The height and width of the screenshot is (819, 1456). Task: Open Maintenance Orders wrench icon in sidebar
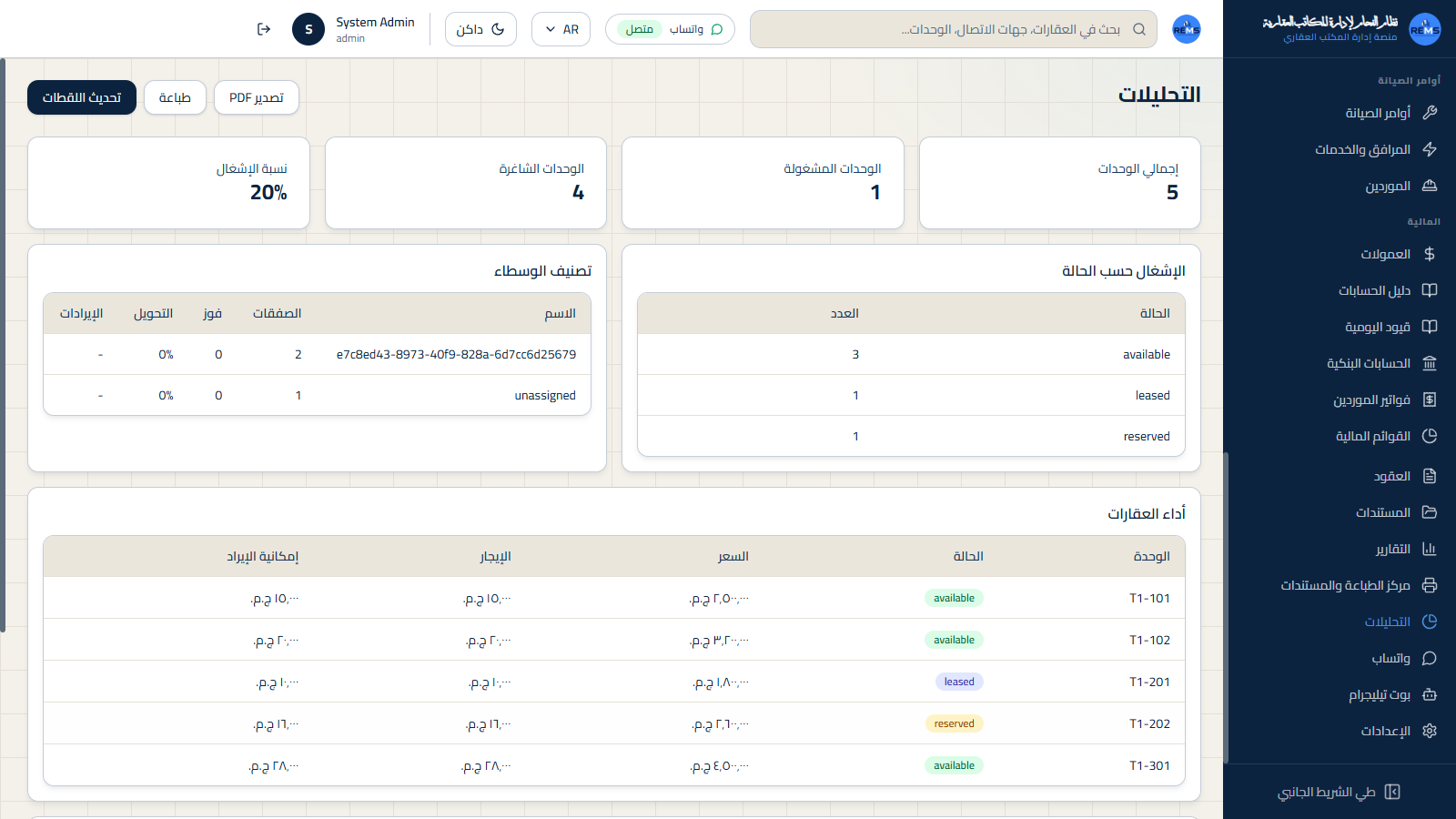(x=1430, y=113)
